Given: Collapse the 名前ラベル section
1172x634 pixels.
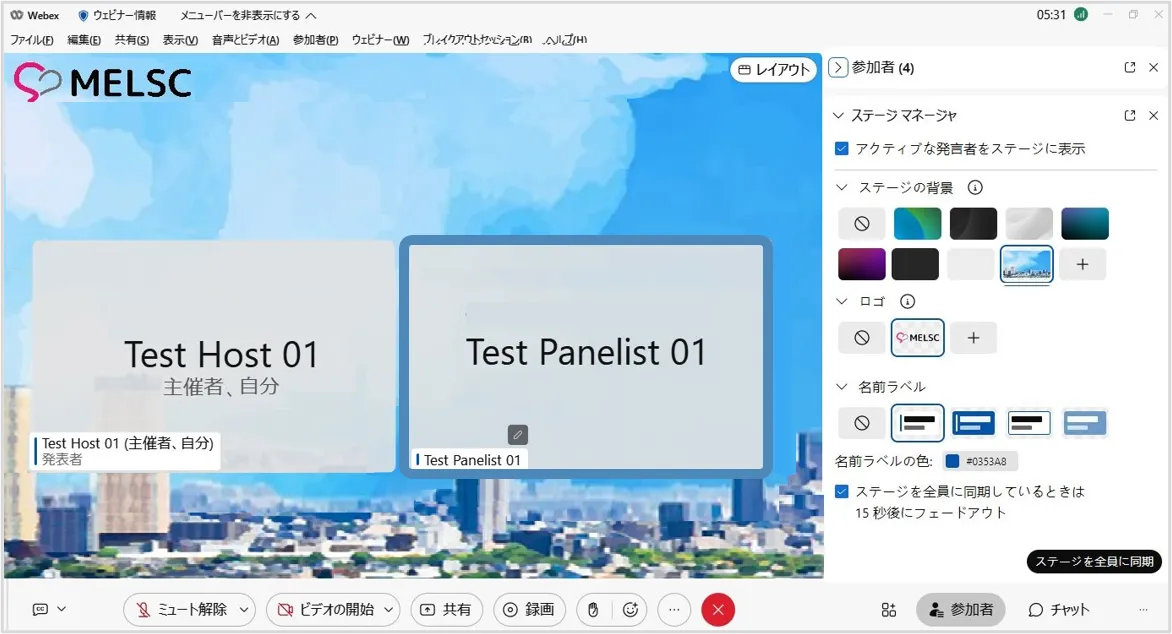Looking at the screenshot, I should 839,386.
